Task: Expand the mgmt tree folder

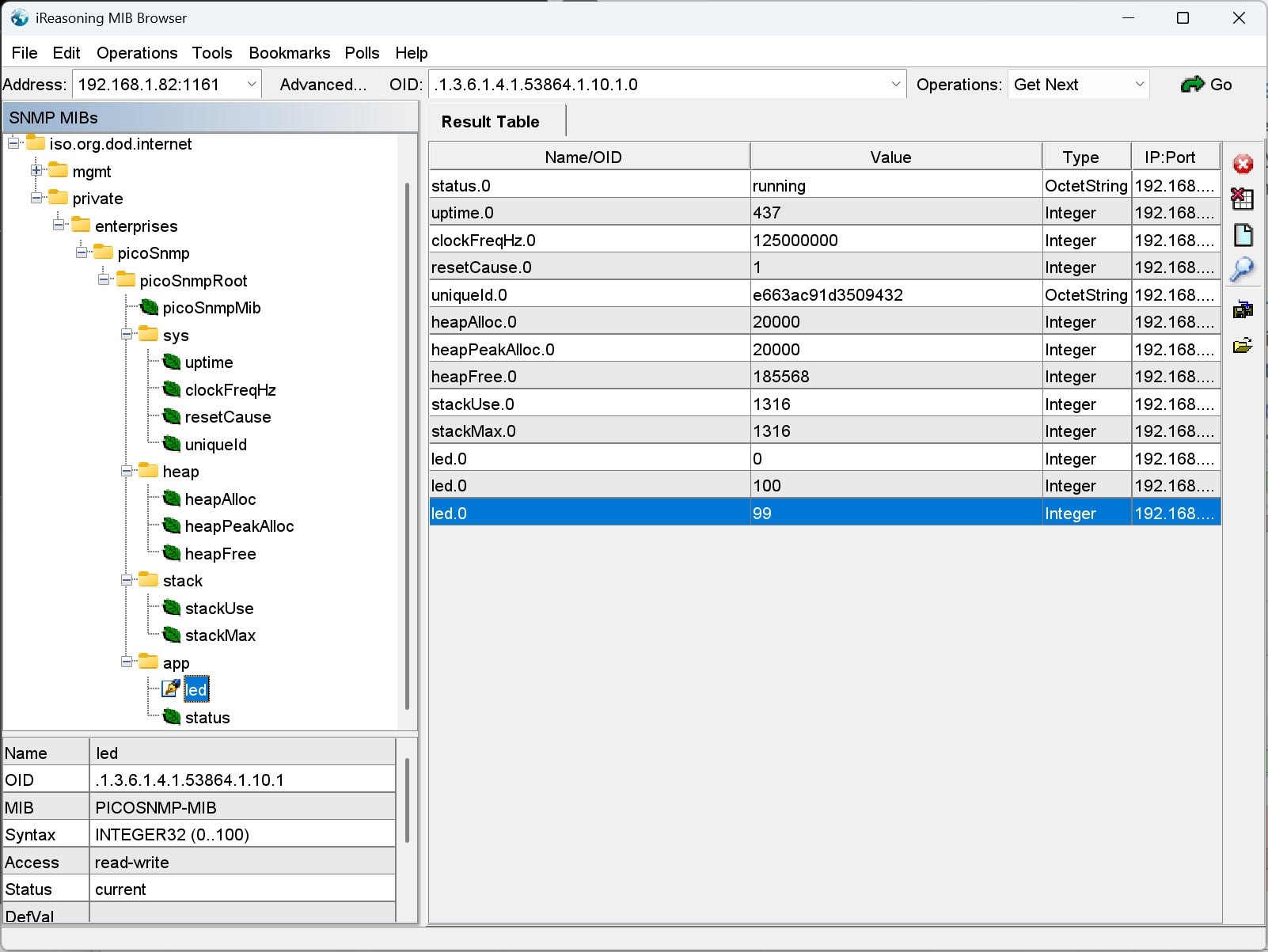Action: coord(36,171)
